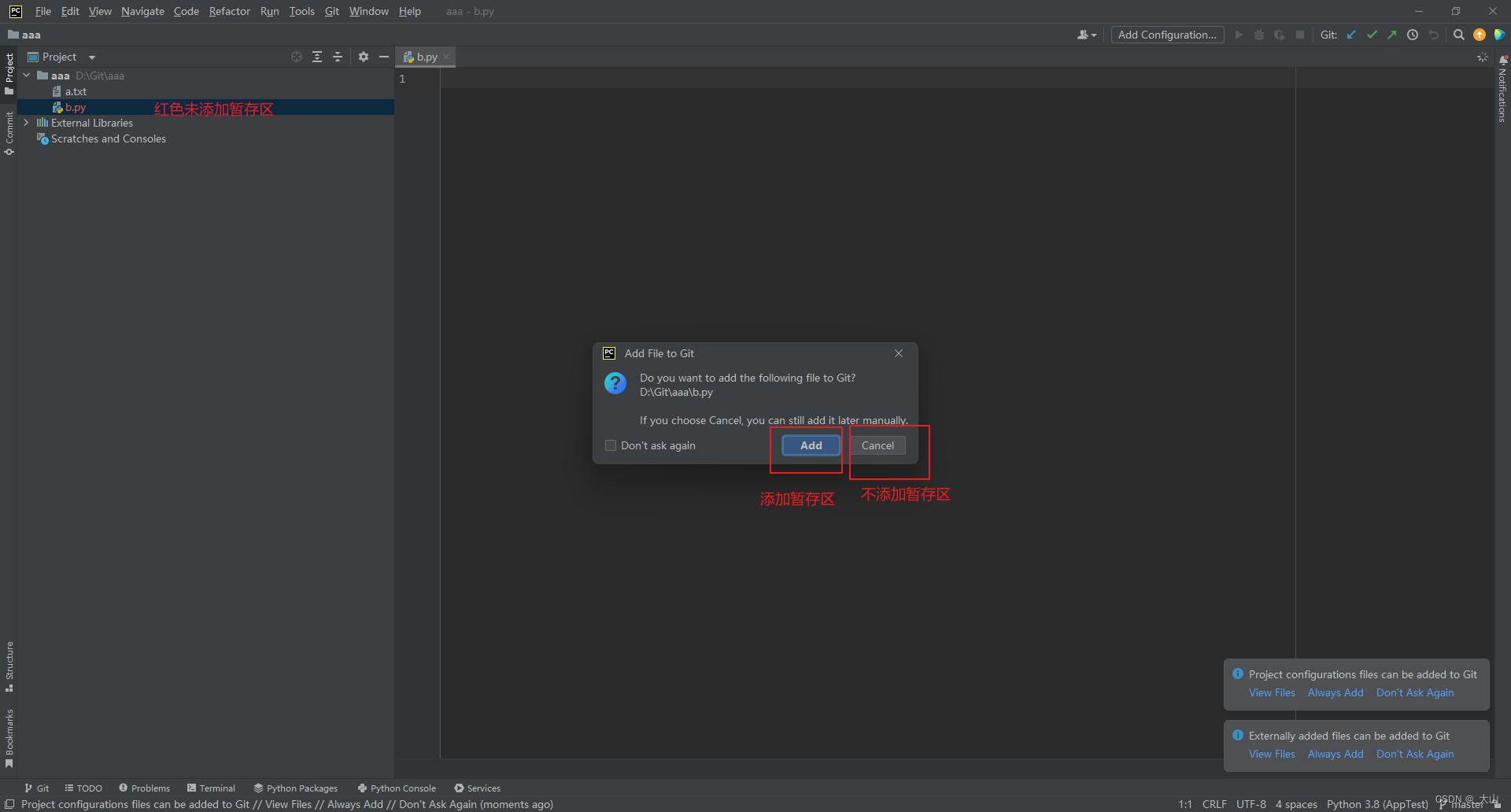Click the Git rollback icon
1511x812 pixels.
(x=1434, y=35)
